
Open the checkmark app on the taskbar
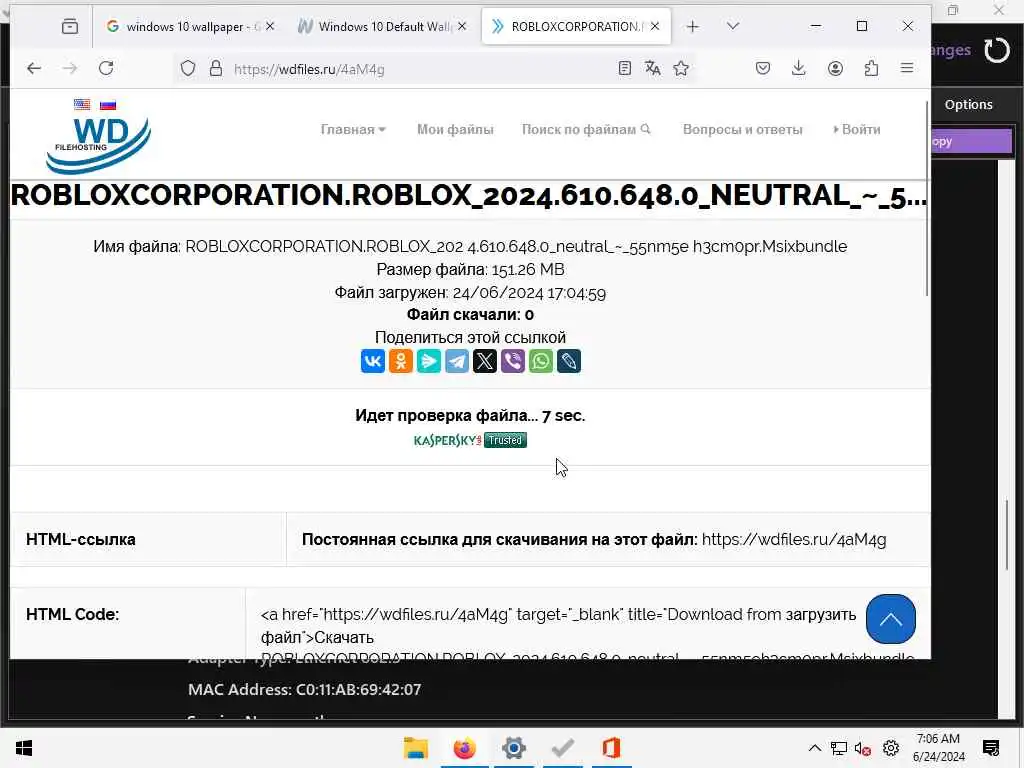point(562,748)
